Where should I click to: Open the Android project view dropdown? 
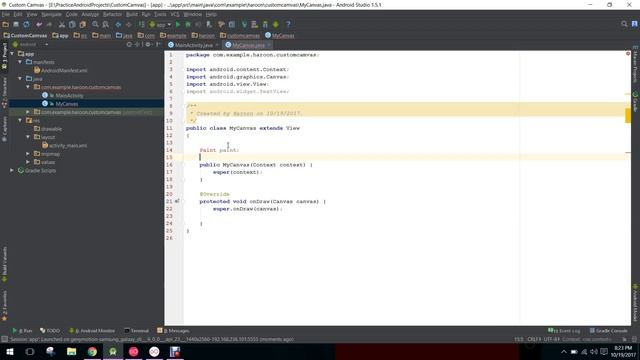[30, 44]
